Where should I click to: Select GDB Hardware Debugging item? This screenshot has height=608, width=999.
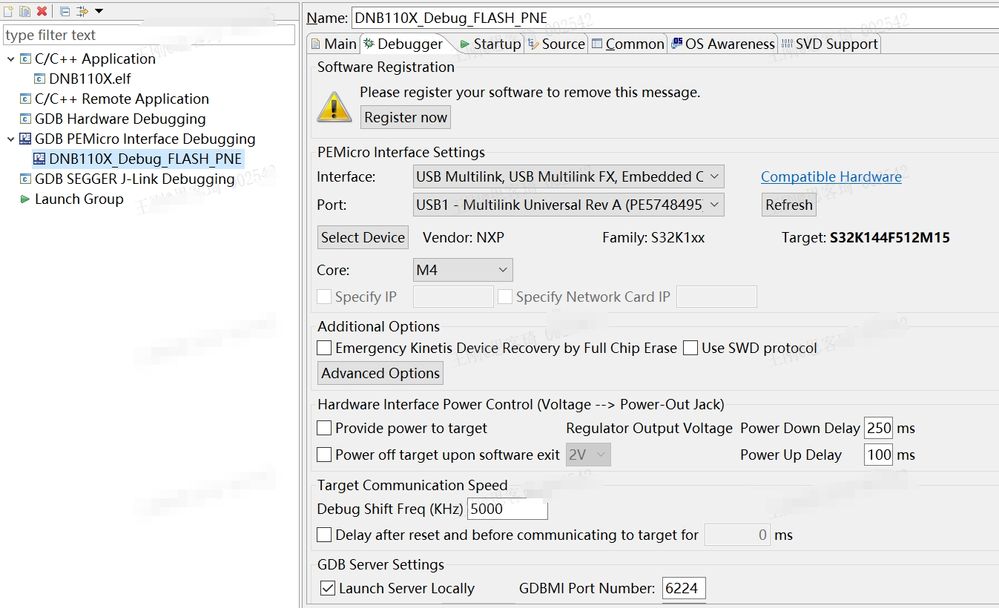[x=120, y=119]
